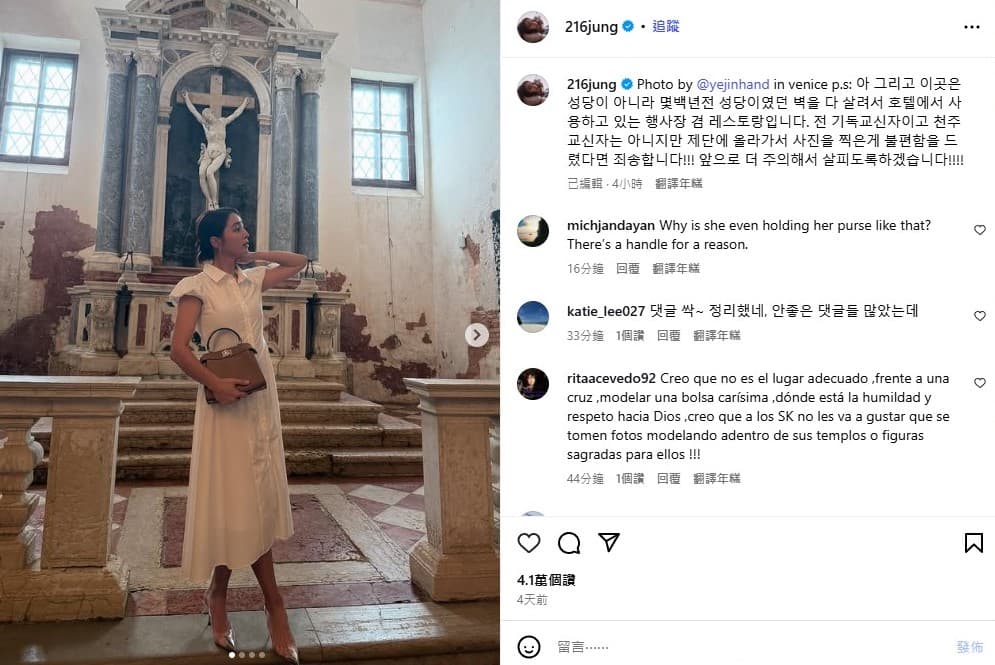Share post with paper plane icon
This screenshot has width=995, height=665.
click(x=609, y=542)
